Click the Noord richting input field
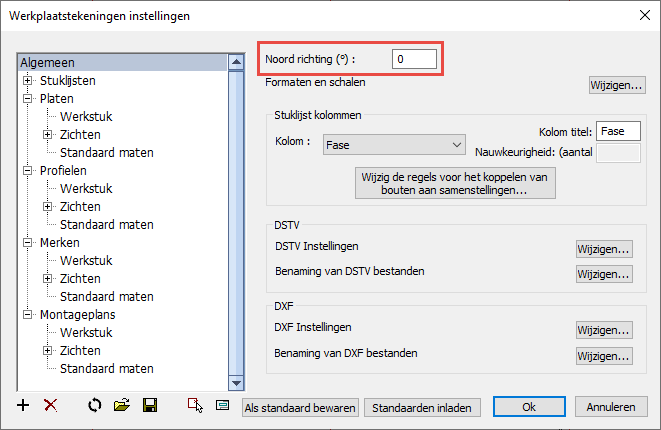 (414, 59)
